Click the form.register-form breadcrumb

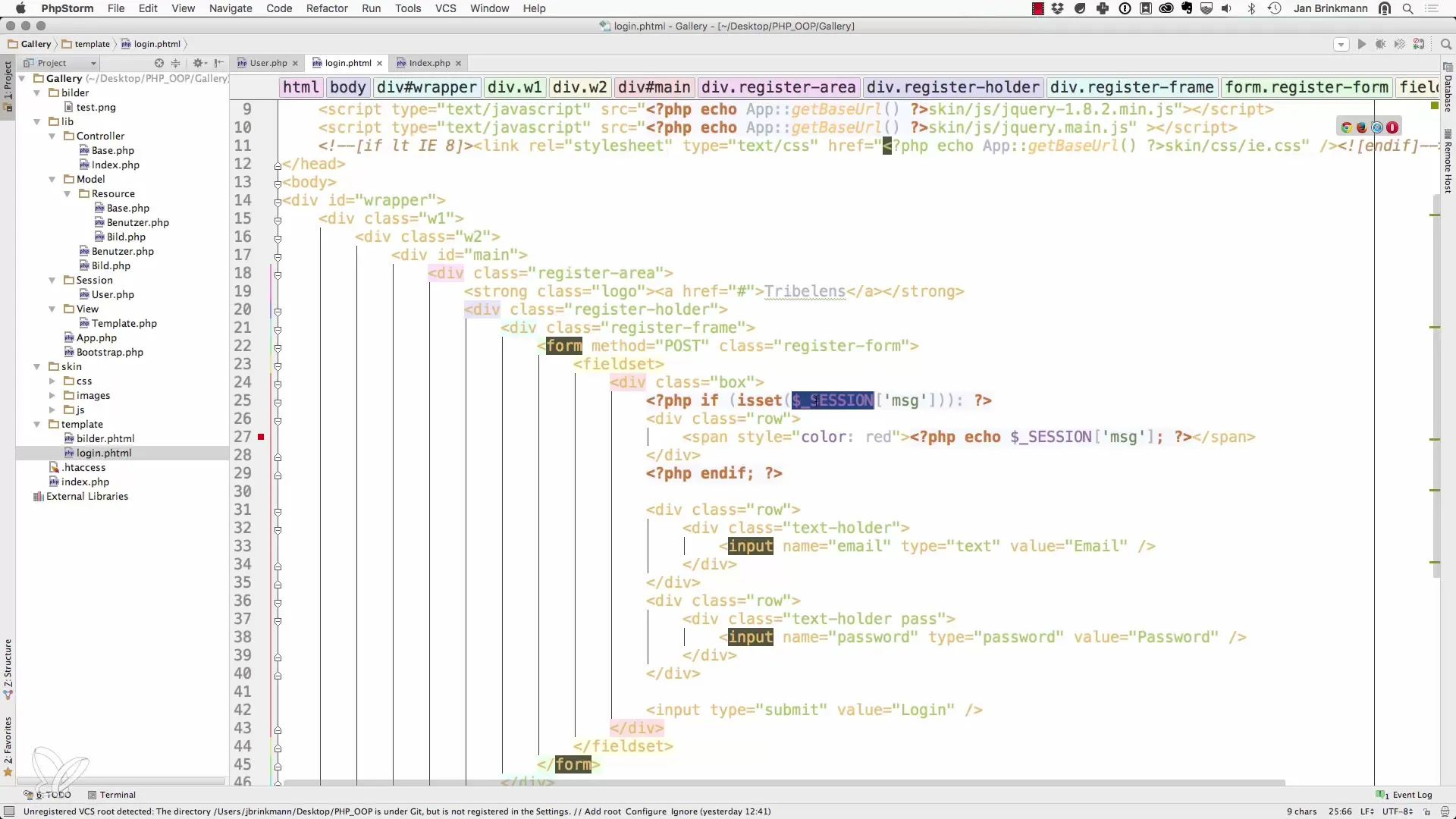pyautogui.click(x=1307, y=87)
